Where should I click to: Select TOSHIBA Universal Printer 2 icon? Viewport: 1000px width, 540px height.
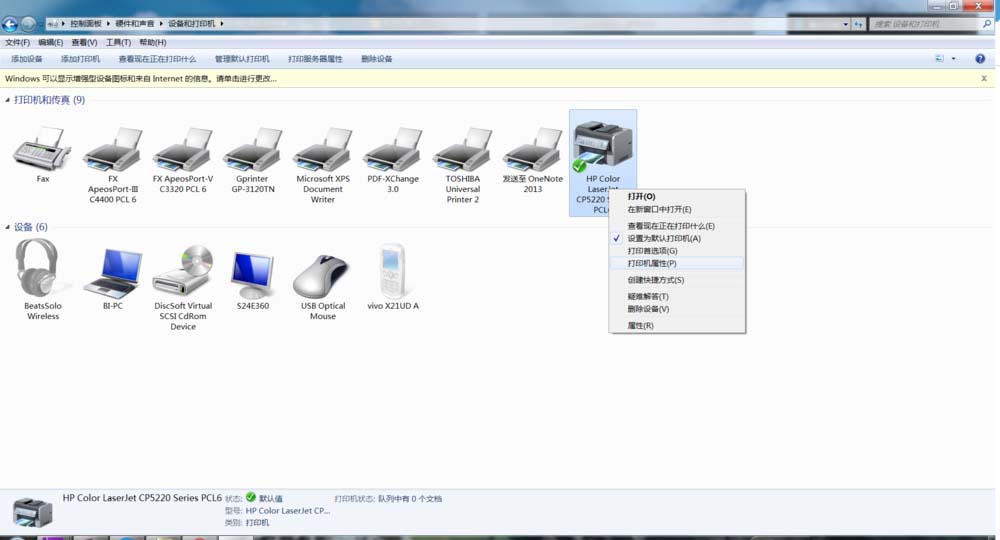pos(463,149)
